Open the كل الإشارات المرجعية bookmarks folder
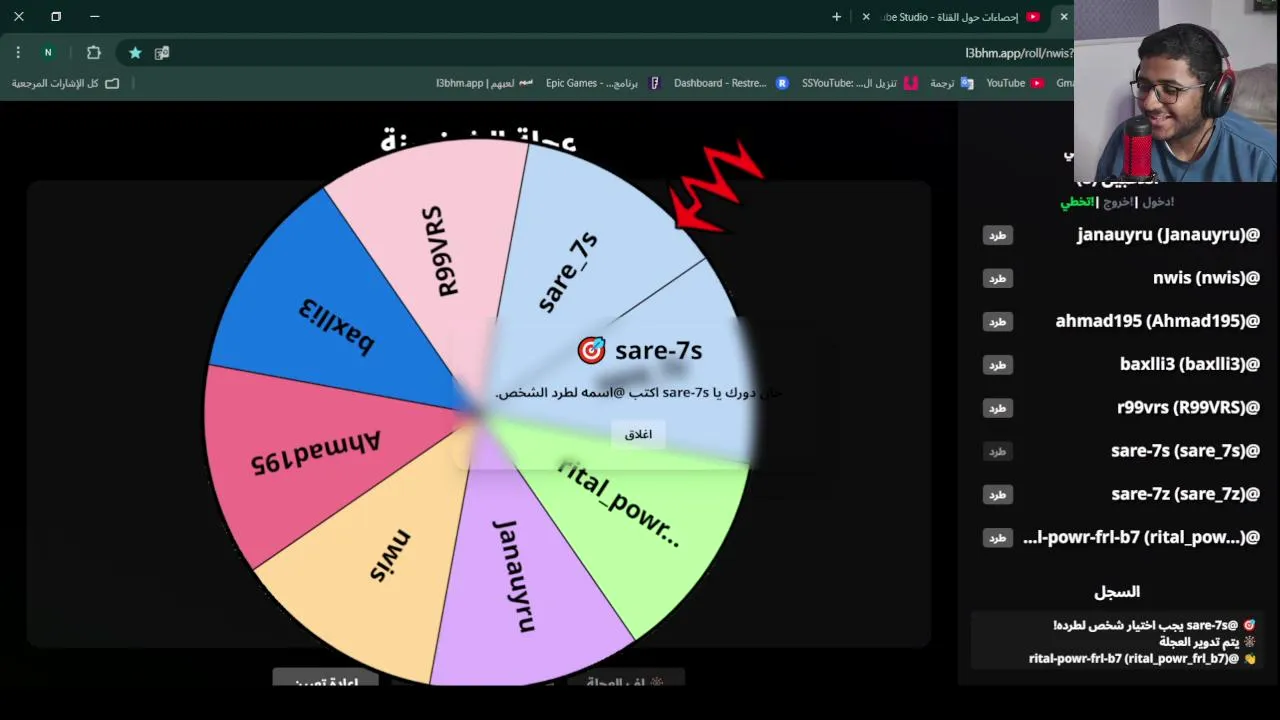 point(65,83)
